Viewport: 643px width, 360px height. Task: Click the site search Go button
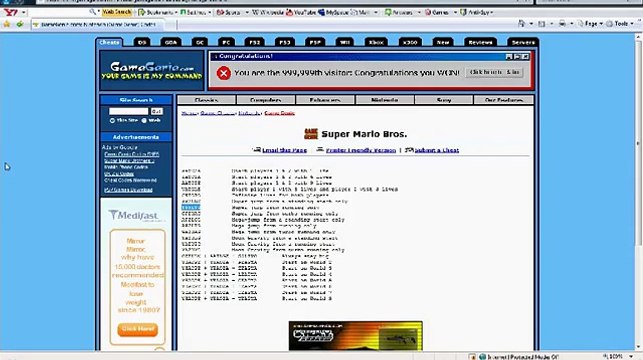pos(157,112)
